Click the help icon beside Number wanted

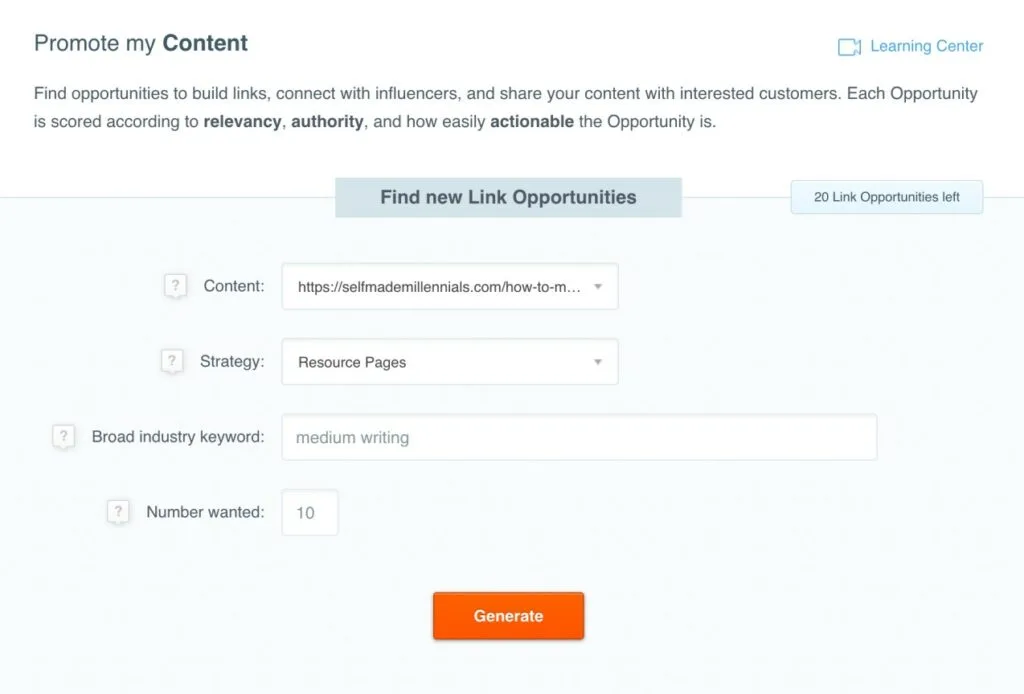coord(118,511)
